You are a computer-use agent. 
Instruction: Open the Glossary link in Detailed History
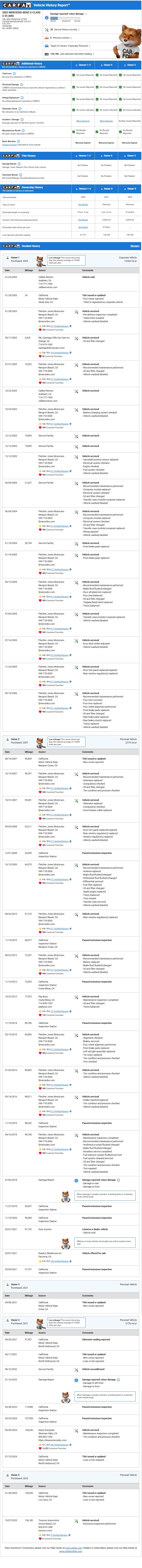135,246
